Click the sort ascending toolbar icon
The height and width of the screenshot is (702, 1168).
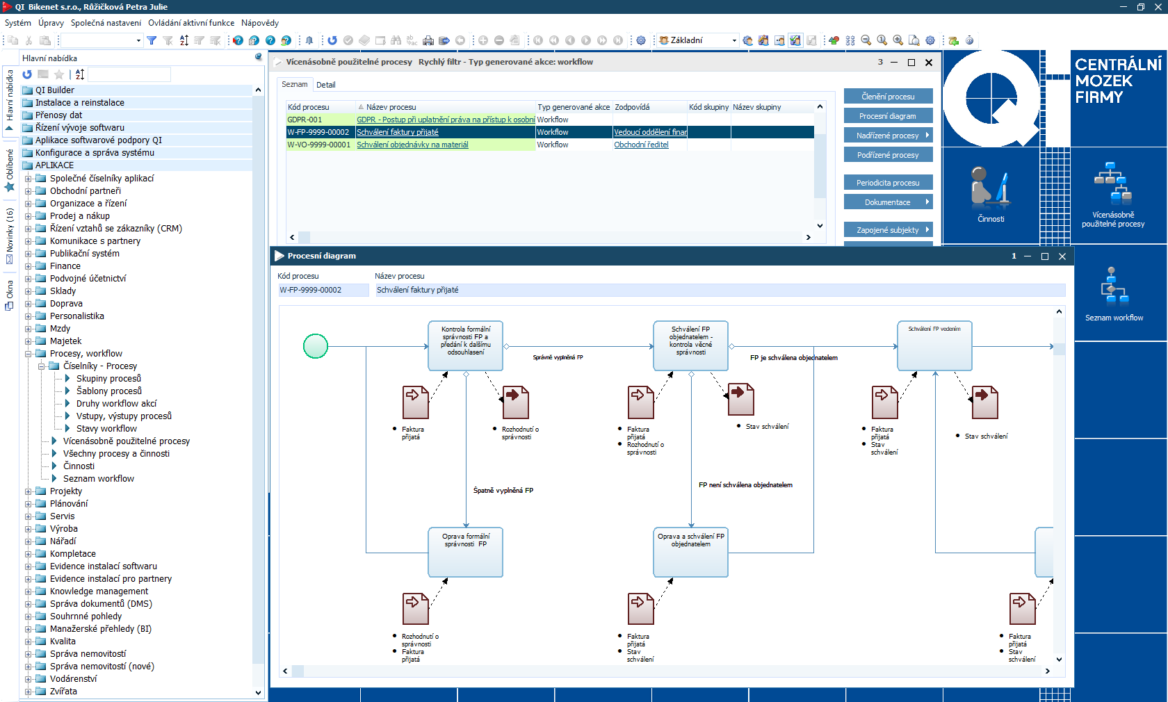[184, 40]
